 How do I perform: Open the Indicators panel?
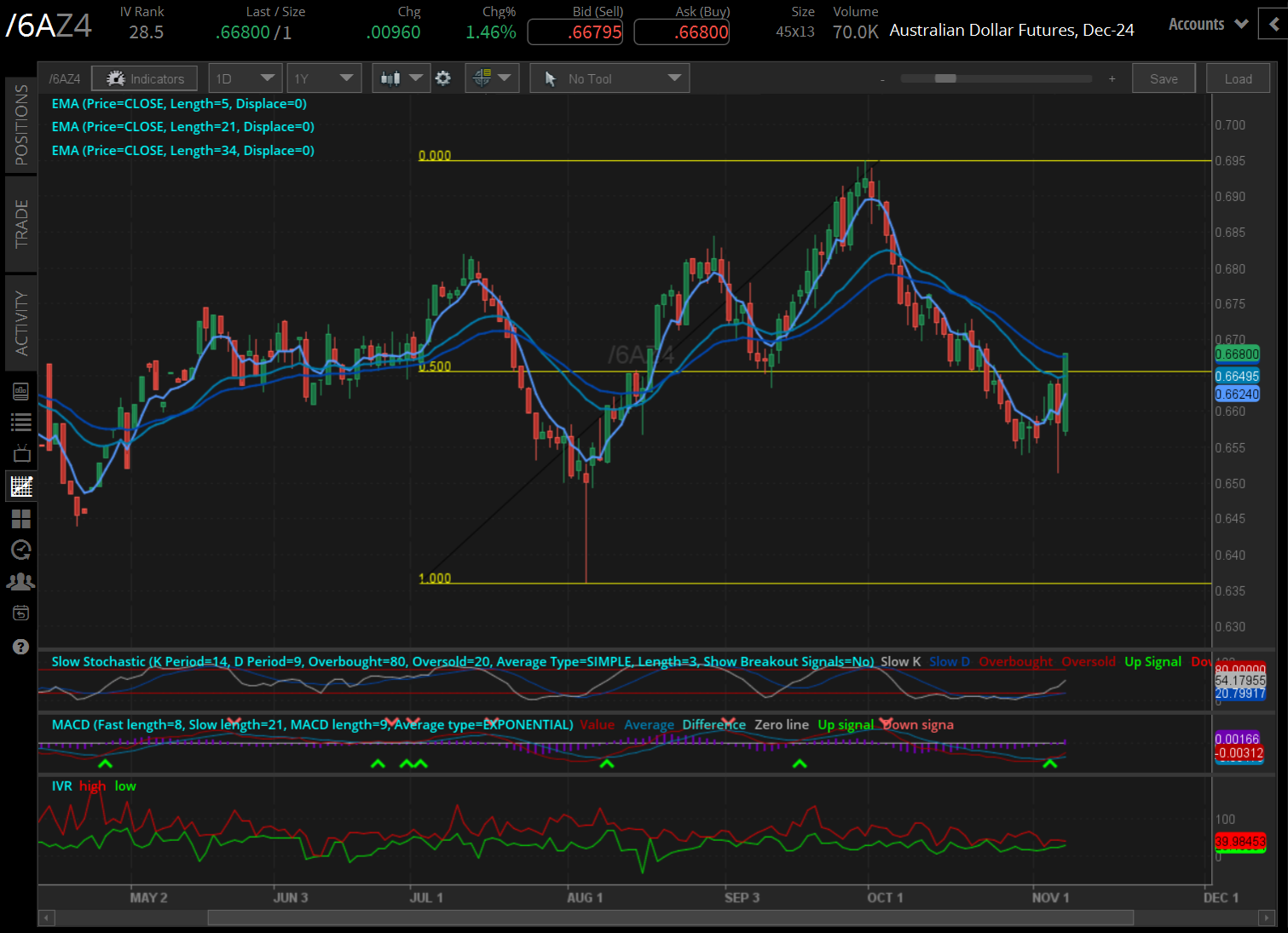coord(144,79)
